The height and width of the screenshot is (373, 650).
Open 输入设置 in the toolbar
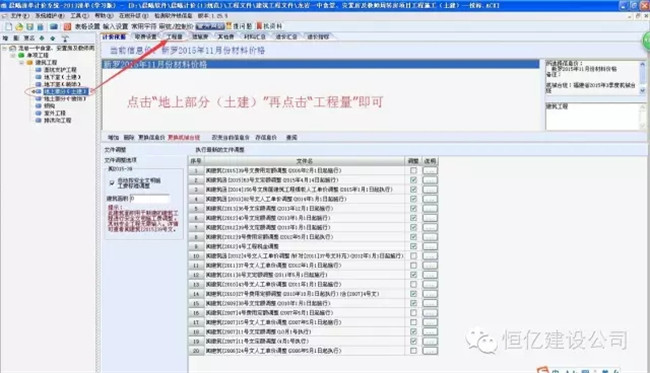(x=116, y=26)
